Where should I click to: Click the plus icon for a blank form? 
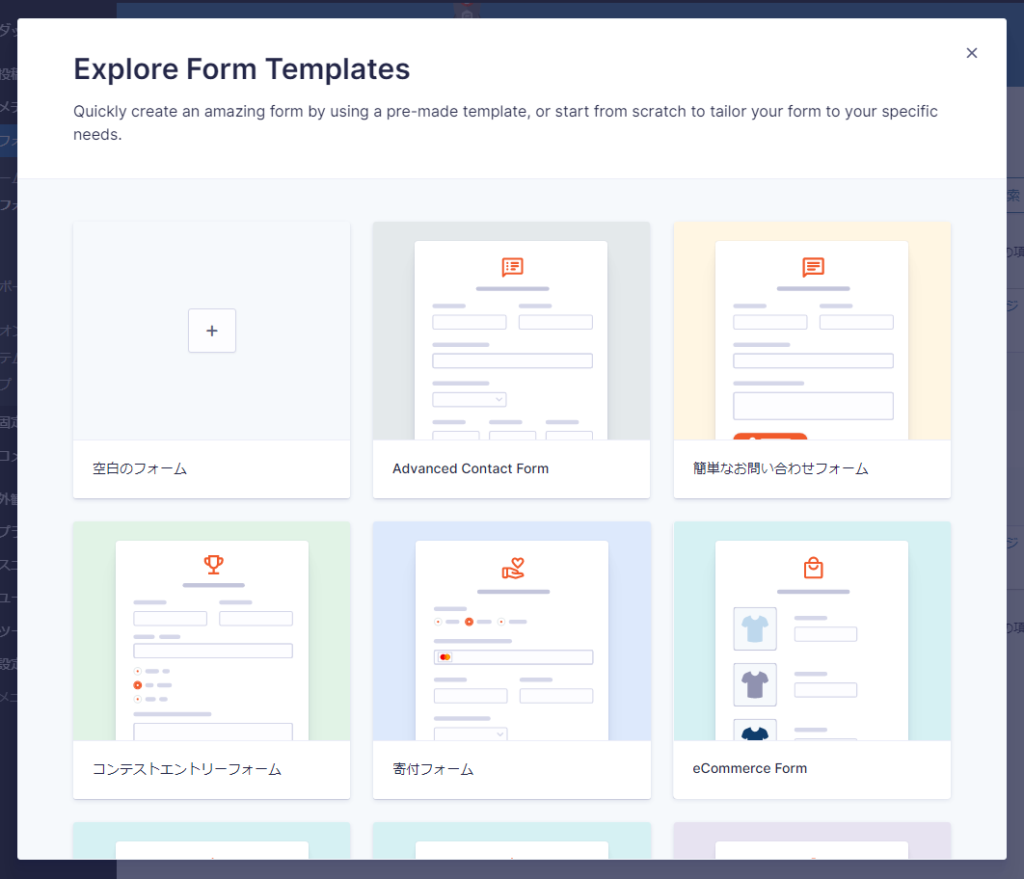coord(212,331)
